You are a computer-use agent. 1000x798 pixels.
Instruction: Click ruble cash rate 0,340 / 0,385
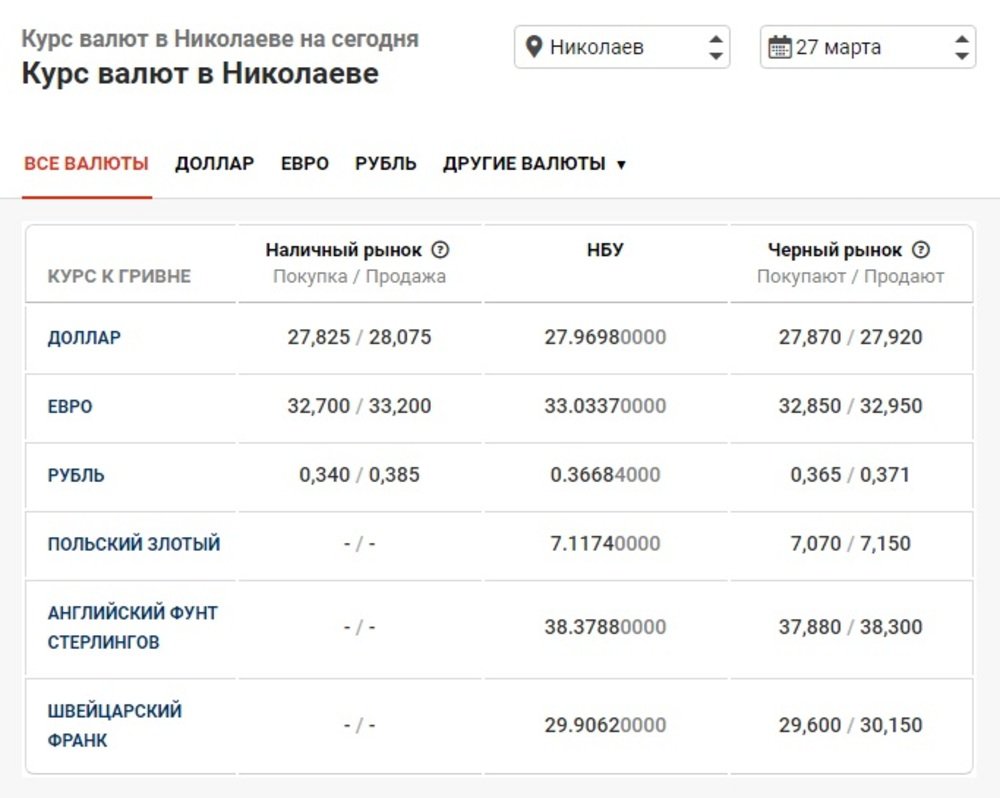pyautogui.click(x=359, y=475)
